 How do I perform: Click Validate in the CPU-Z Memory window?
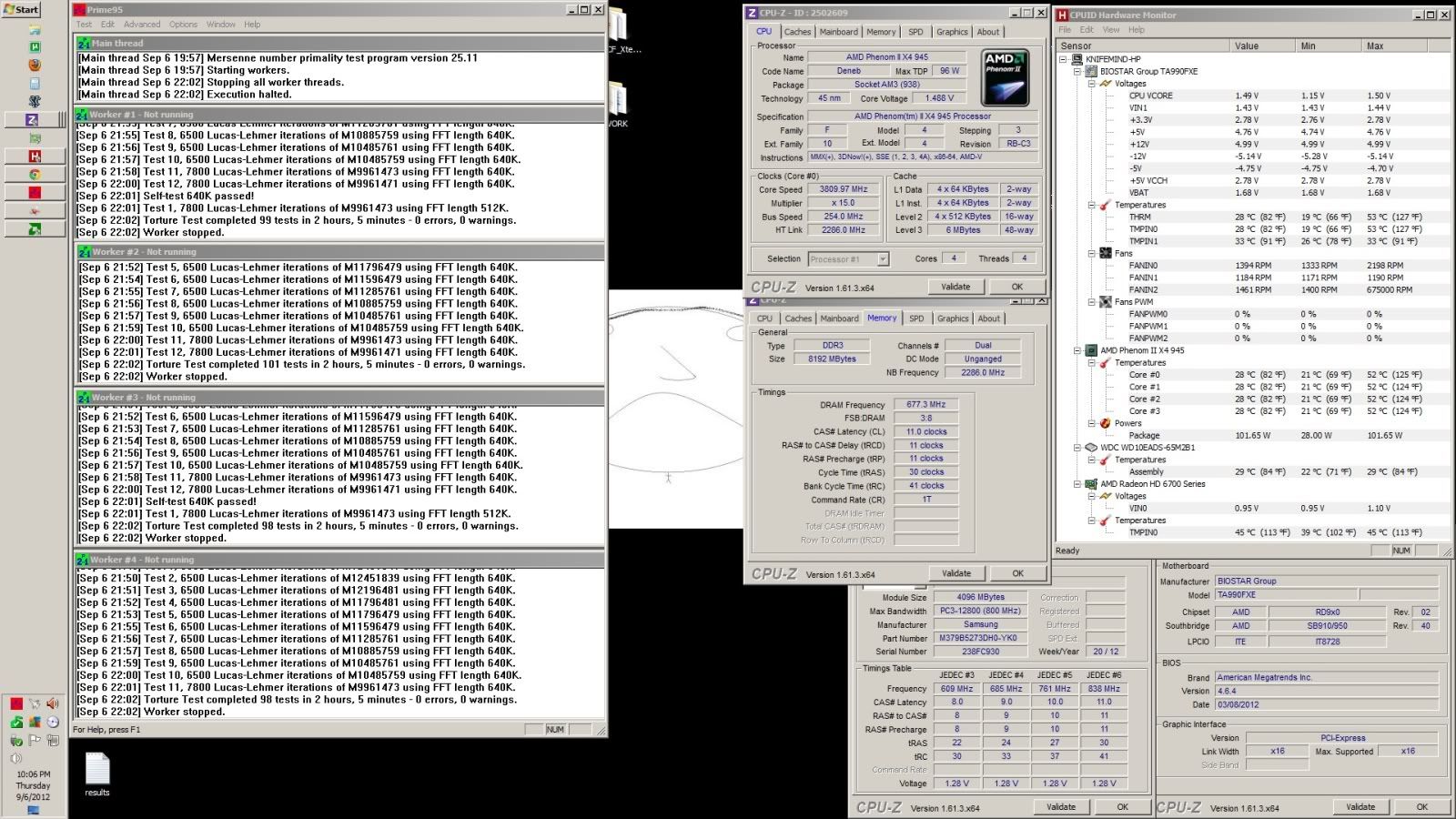click(x=955, y=573)
